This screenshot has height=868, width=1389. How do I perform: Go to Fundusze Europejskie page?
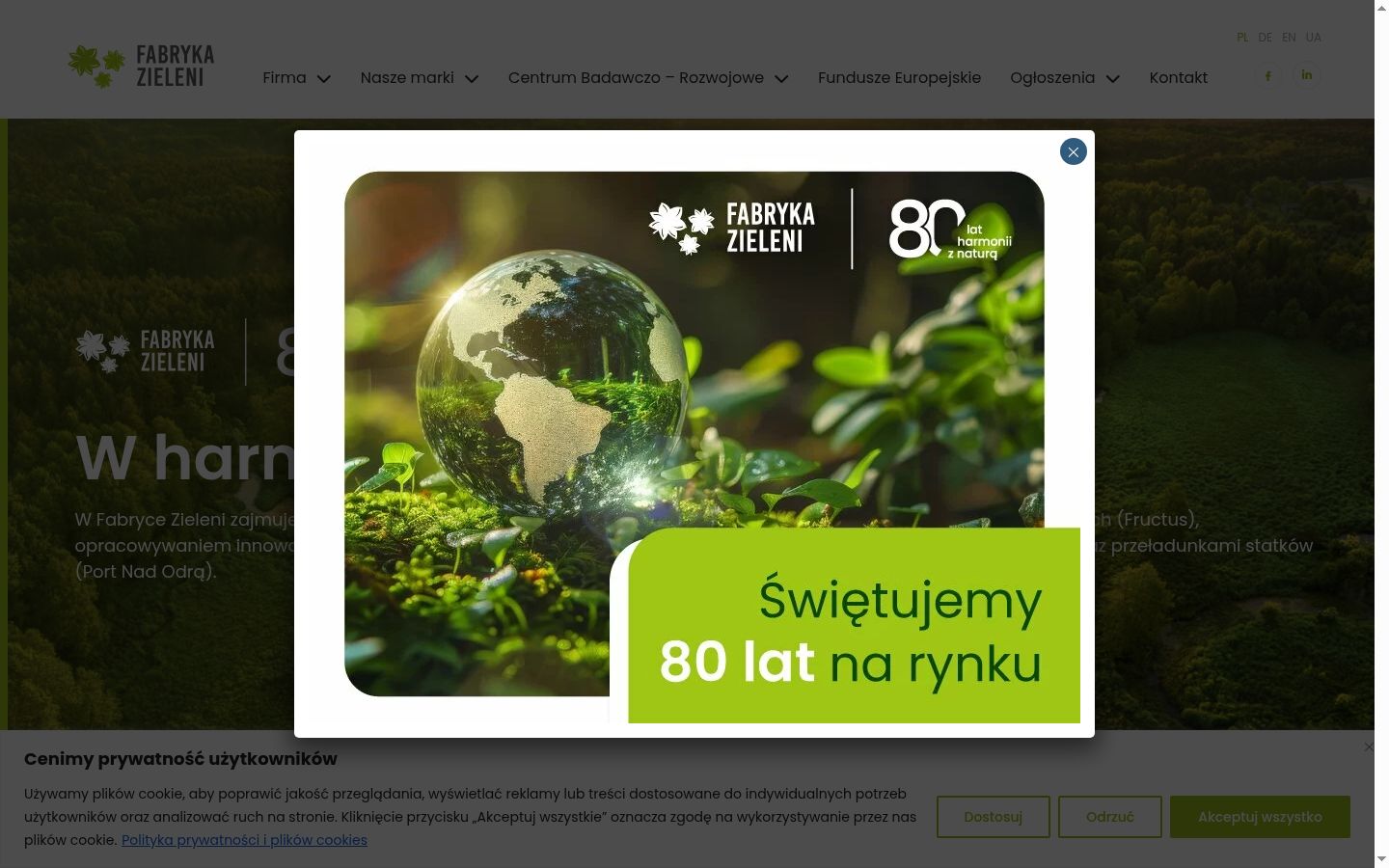point(899,78)
